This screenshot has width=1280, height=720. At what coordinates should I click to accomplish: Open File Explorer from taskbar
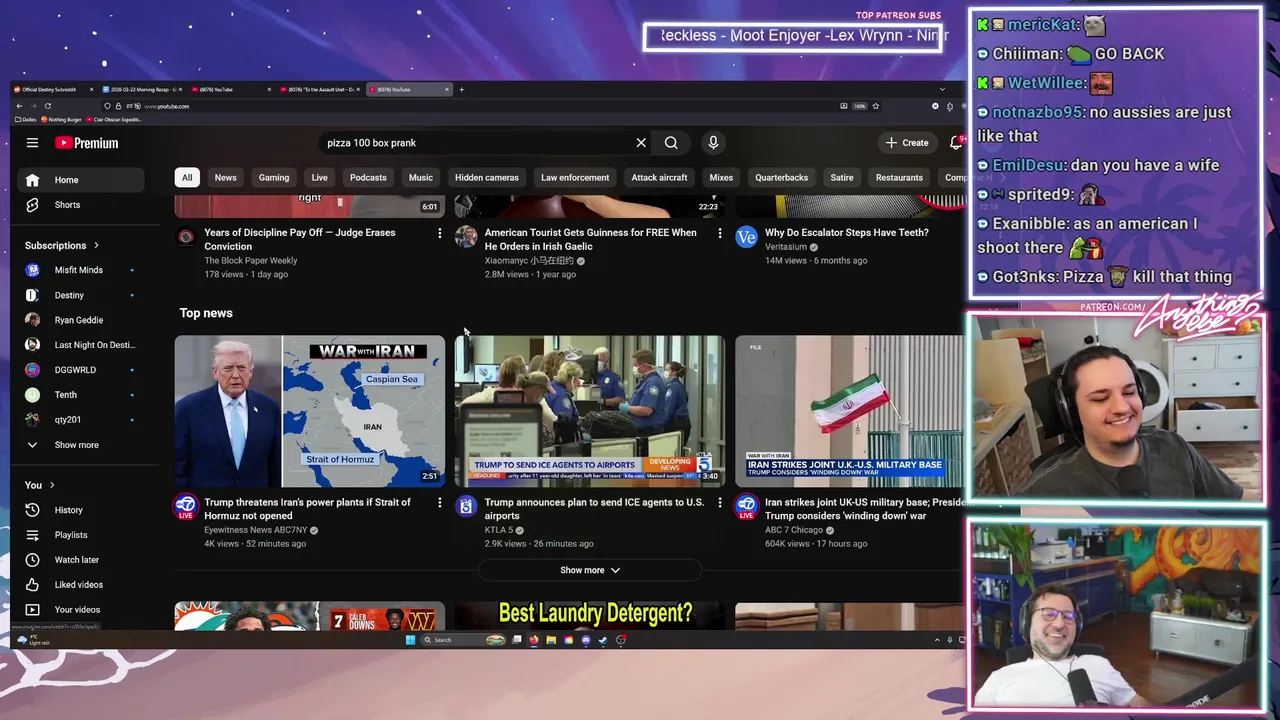[551, 640]
